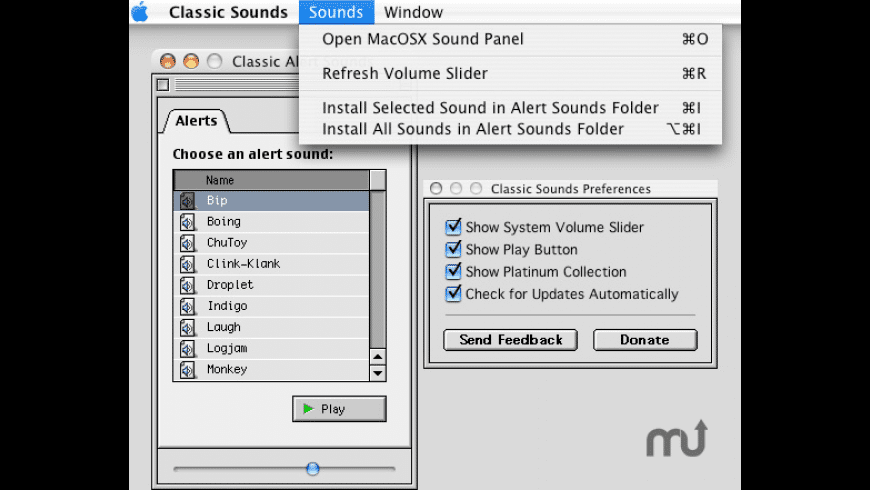Disable Show System Volume Slider
Image resolution: width=870 pixels, height=490 pixels.
(x=453, y=226)
